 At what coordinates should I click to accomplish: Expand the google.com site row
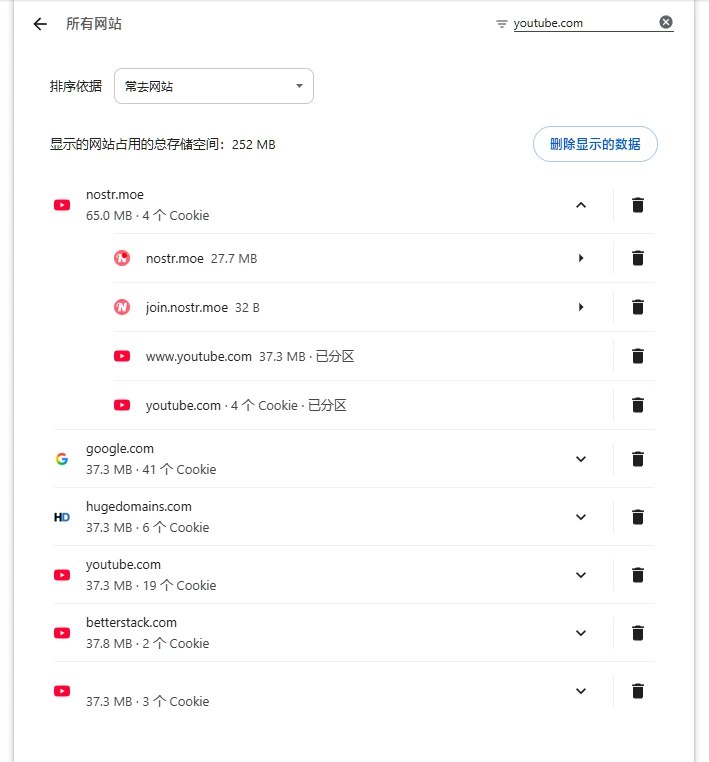[x=580, y=459]
